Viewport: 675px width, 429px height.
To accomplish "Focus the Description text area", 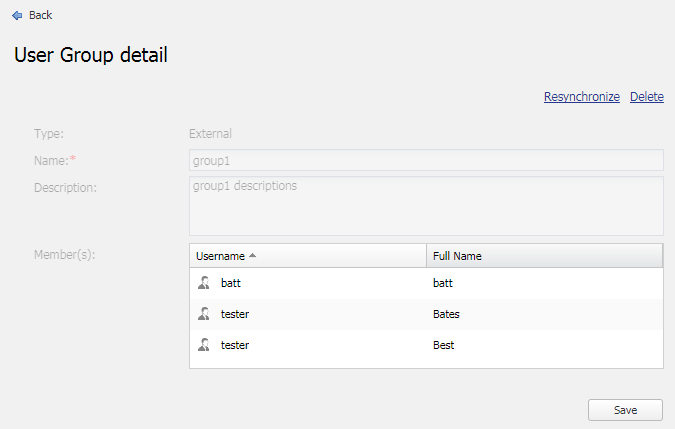I will 425,206.
